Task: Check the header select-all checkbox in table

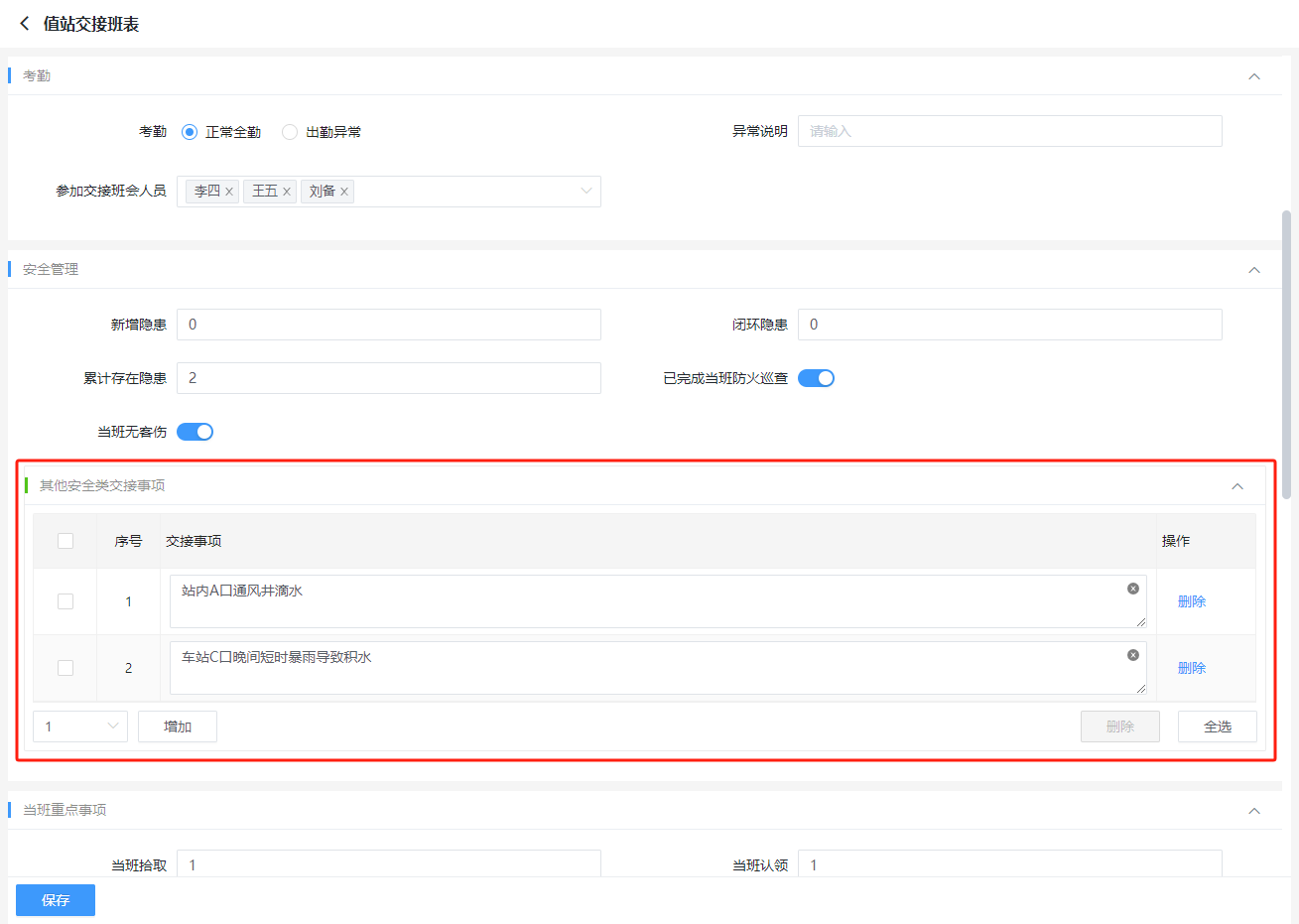Action: 65,541
